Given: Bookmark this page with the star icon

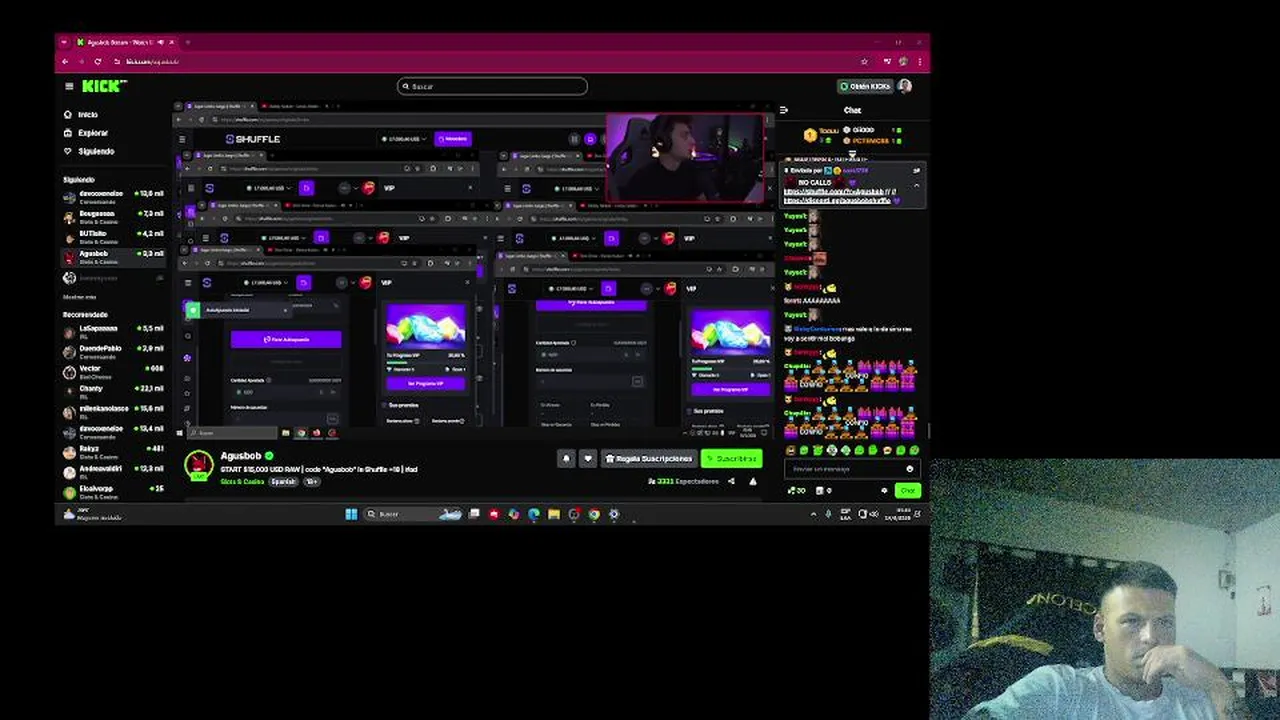Looking at the screenshot, I should (x=864, y=62).
